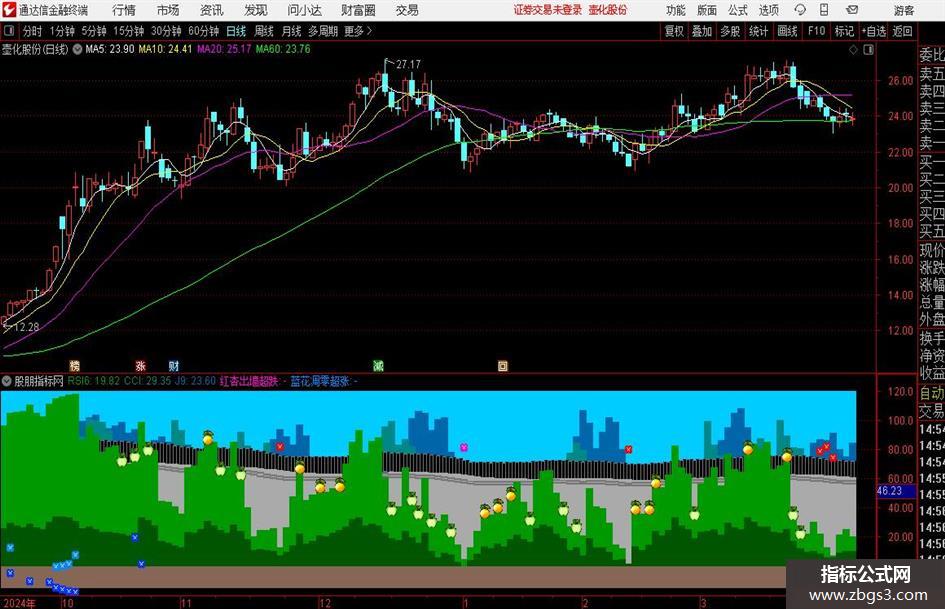Expand the round arrow beside 壹化股份(日线)
The width and height of the screenshot is (945, 609).
point(77,49)
